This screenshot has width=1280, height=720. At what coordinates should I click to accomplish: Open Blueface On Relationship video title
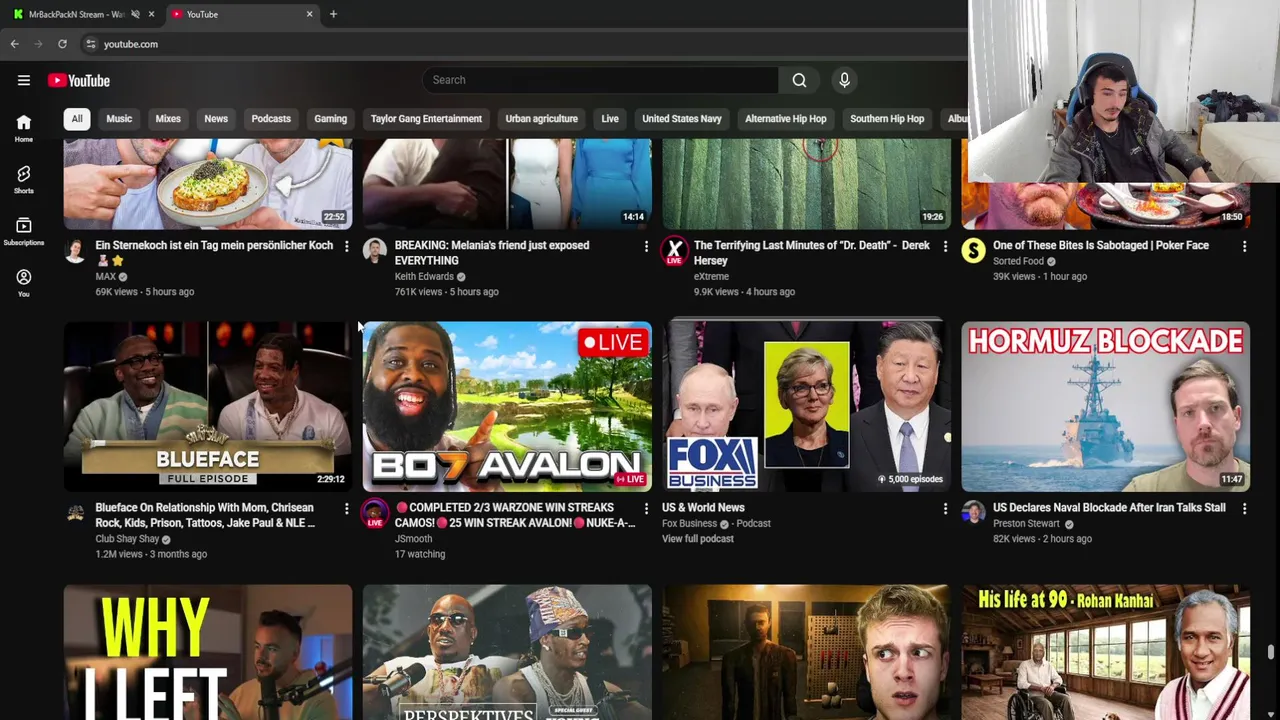click(205, 515)
